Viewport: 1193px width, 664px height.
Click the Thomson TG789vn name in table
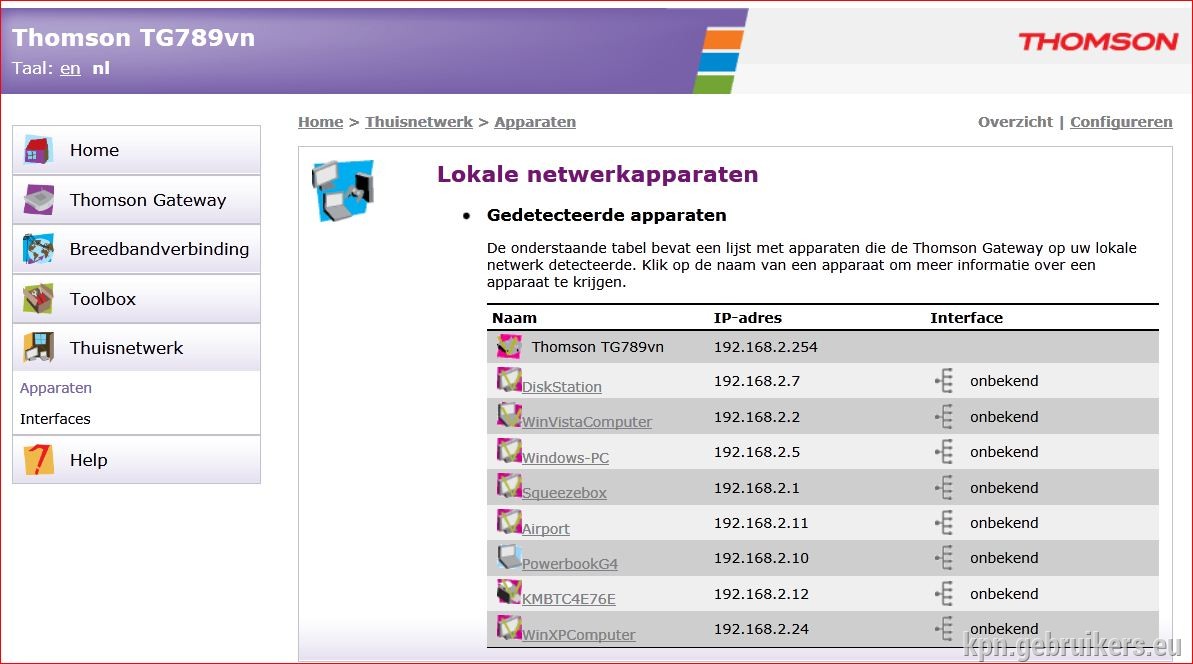(597, 347)
